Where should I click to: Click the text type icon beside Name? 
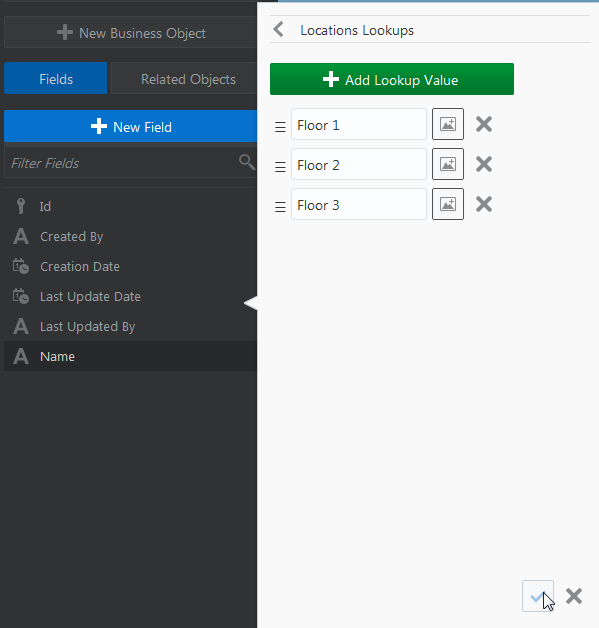click(21, 356)
